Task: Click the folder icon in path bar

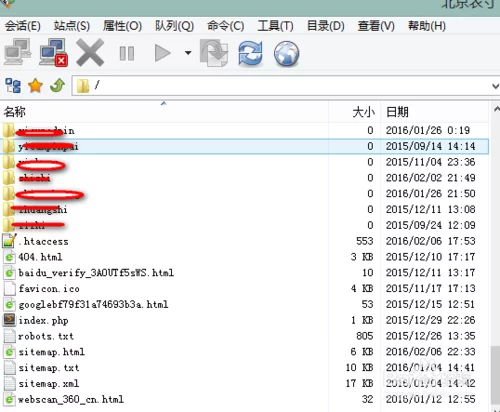Action: [x=83, y=86]
